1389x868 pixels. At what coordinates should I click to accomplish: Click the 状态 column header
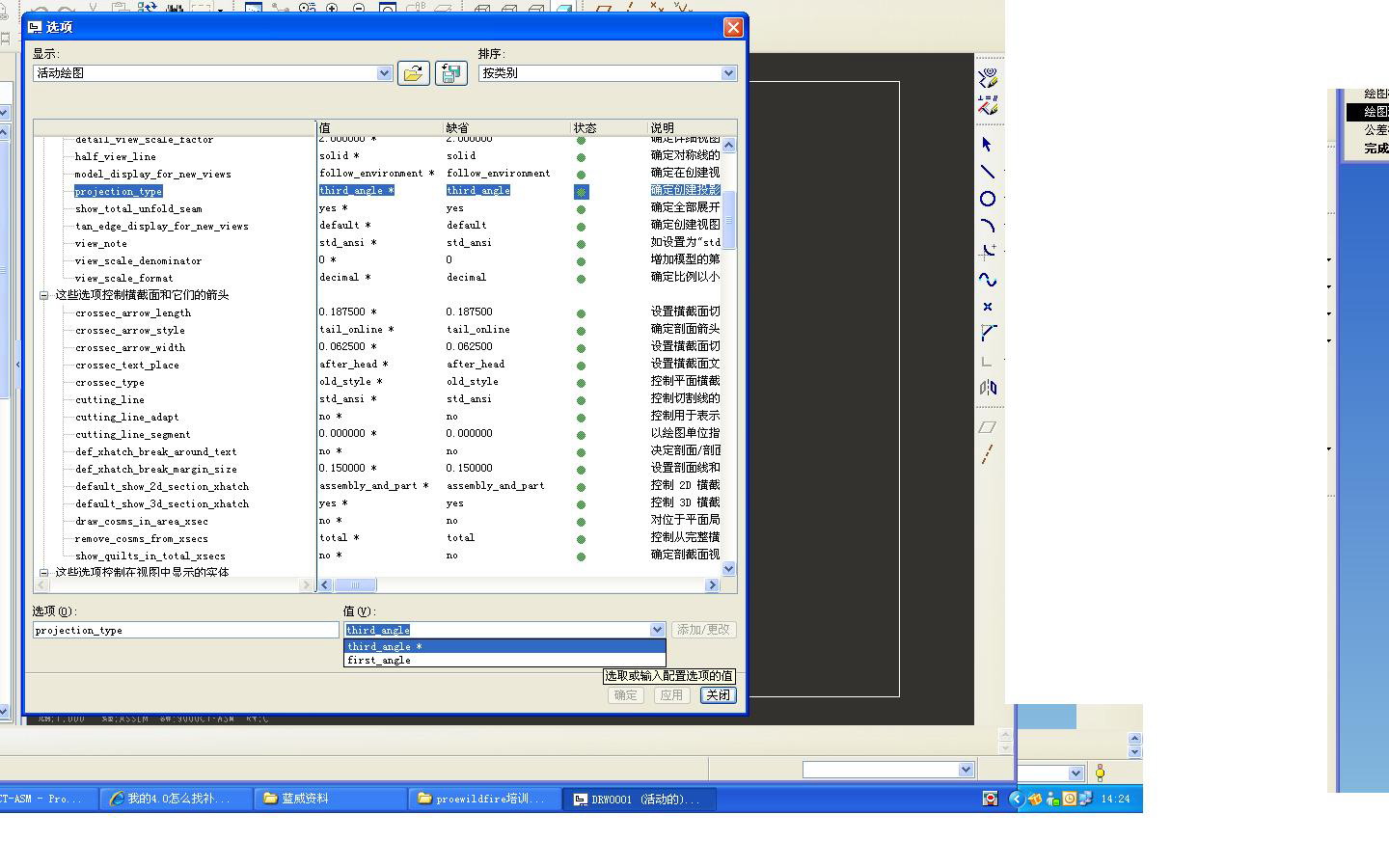coord(610,127)
